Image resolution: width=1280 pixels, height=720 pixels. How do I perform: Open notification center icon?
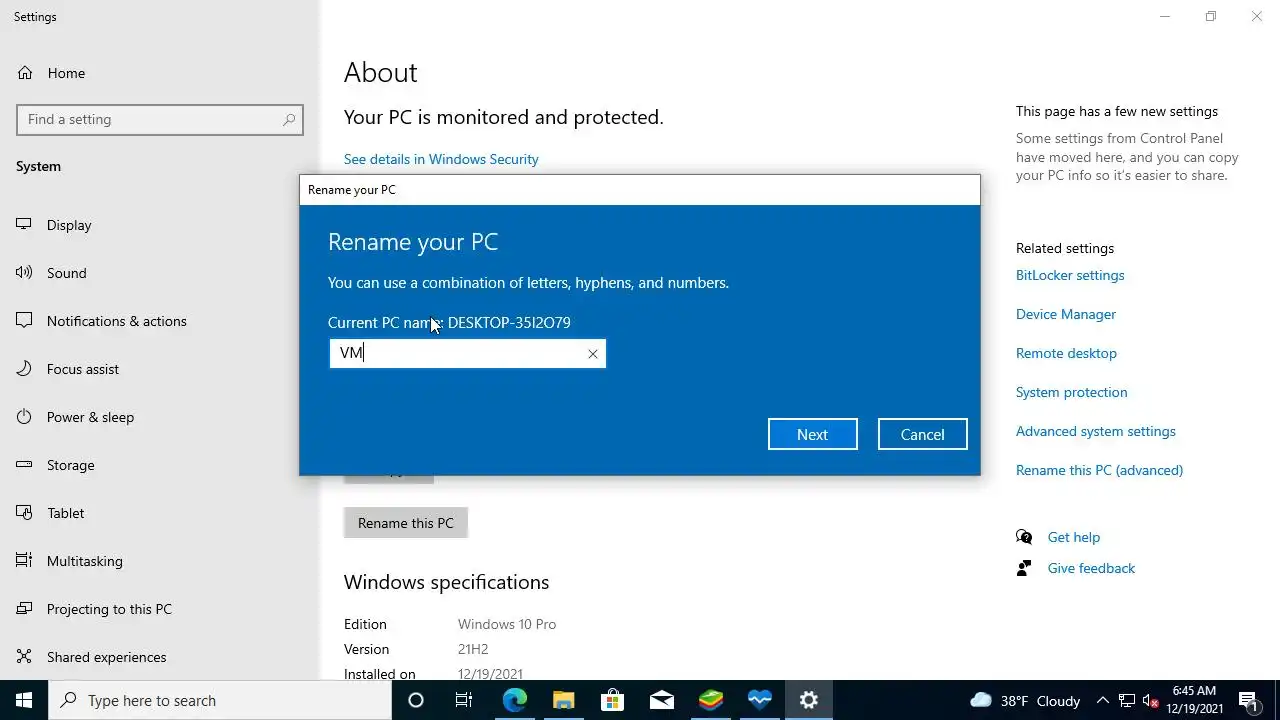click(1248, 700)
